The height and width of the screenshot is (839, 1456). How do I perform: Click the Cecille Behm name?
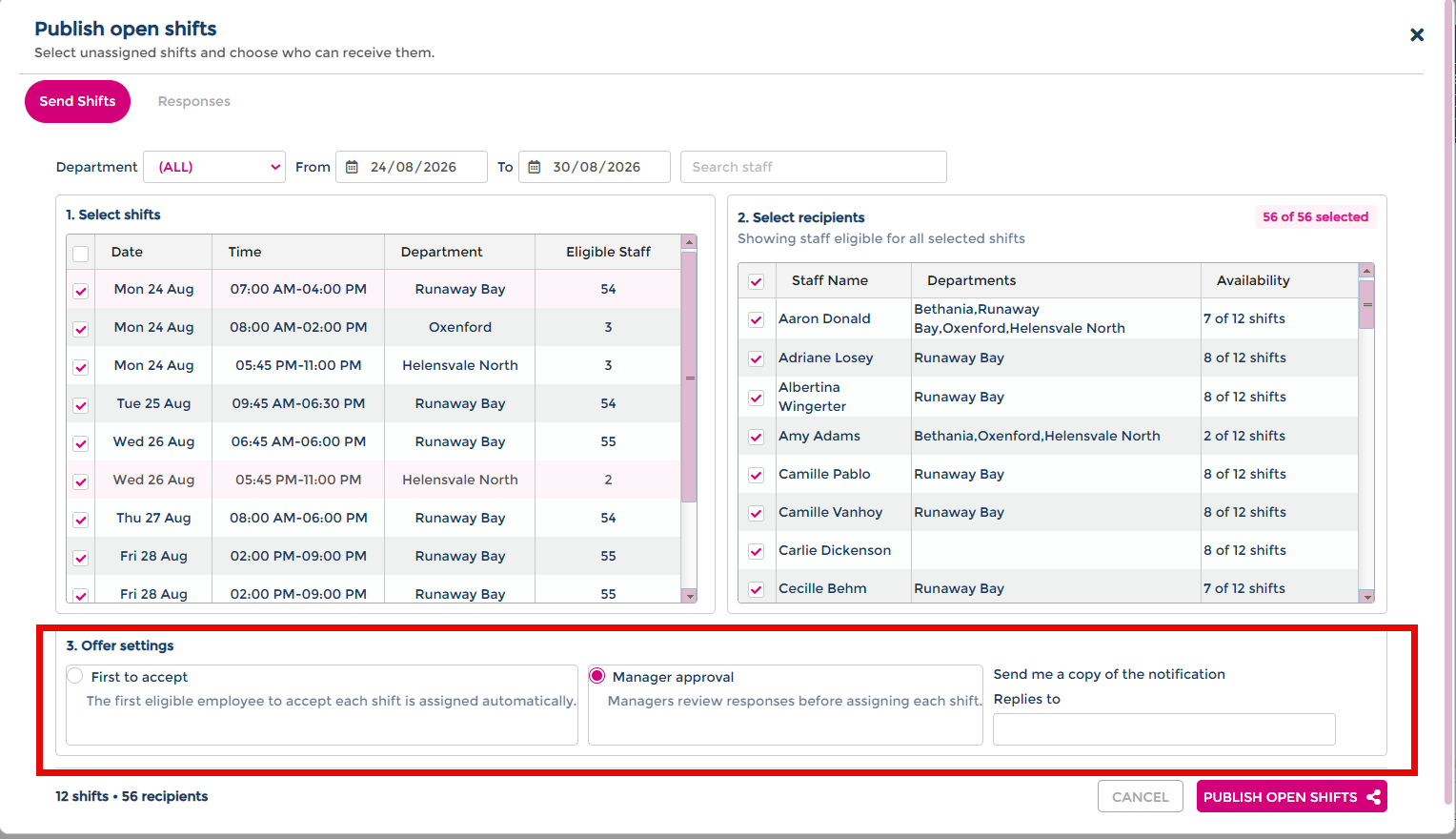pyautogui.click(x=822, y=588)
